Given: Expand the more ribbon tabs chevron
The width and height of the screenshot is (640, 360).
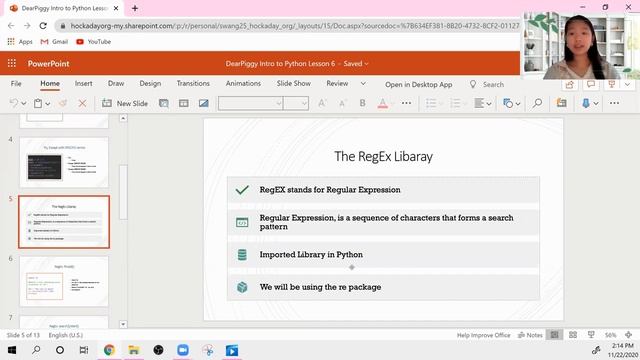Looking at the screenshot, I should point(363,83).
